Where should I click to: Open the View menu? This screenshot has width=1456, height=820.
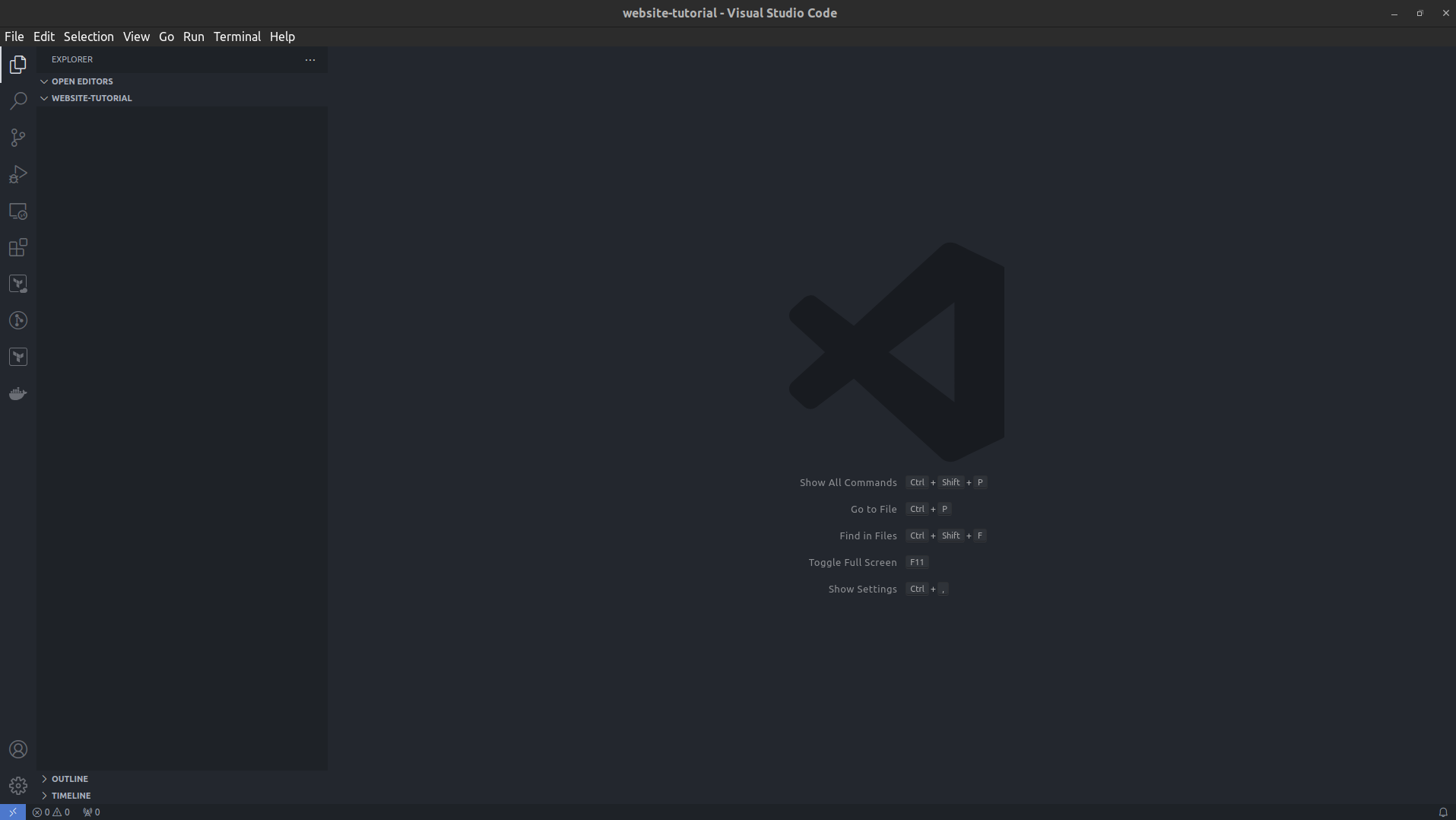(x=136, y=37)
